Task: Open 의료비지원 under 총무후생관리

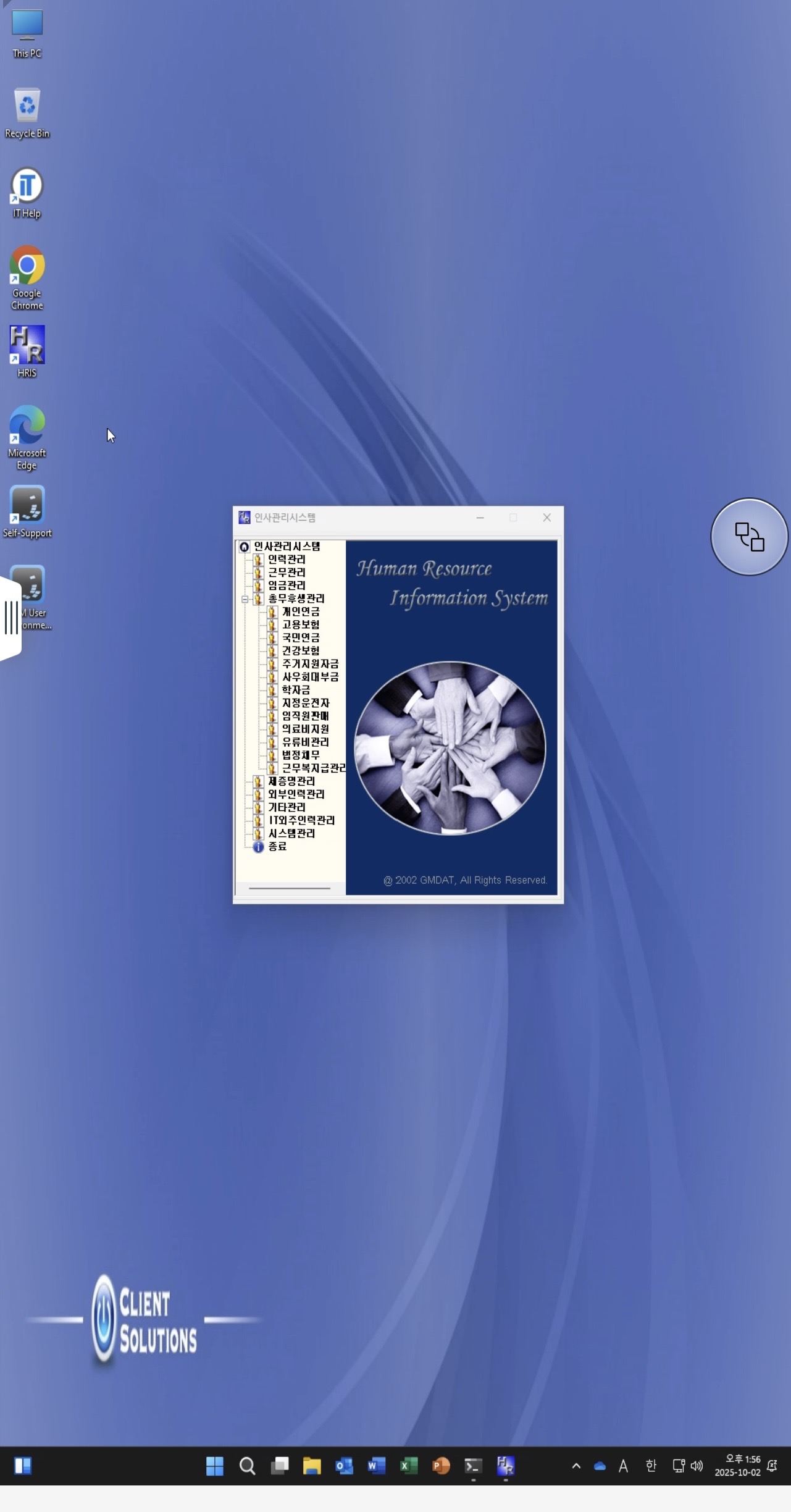Action: pyautogui.click(x=305, y=729)
